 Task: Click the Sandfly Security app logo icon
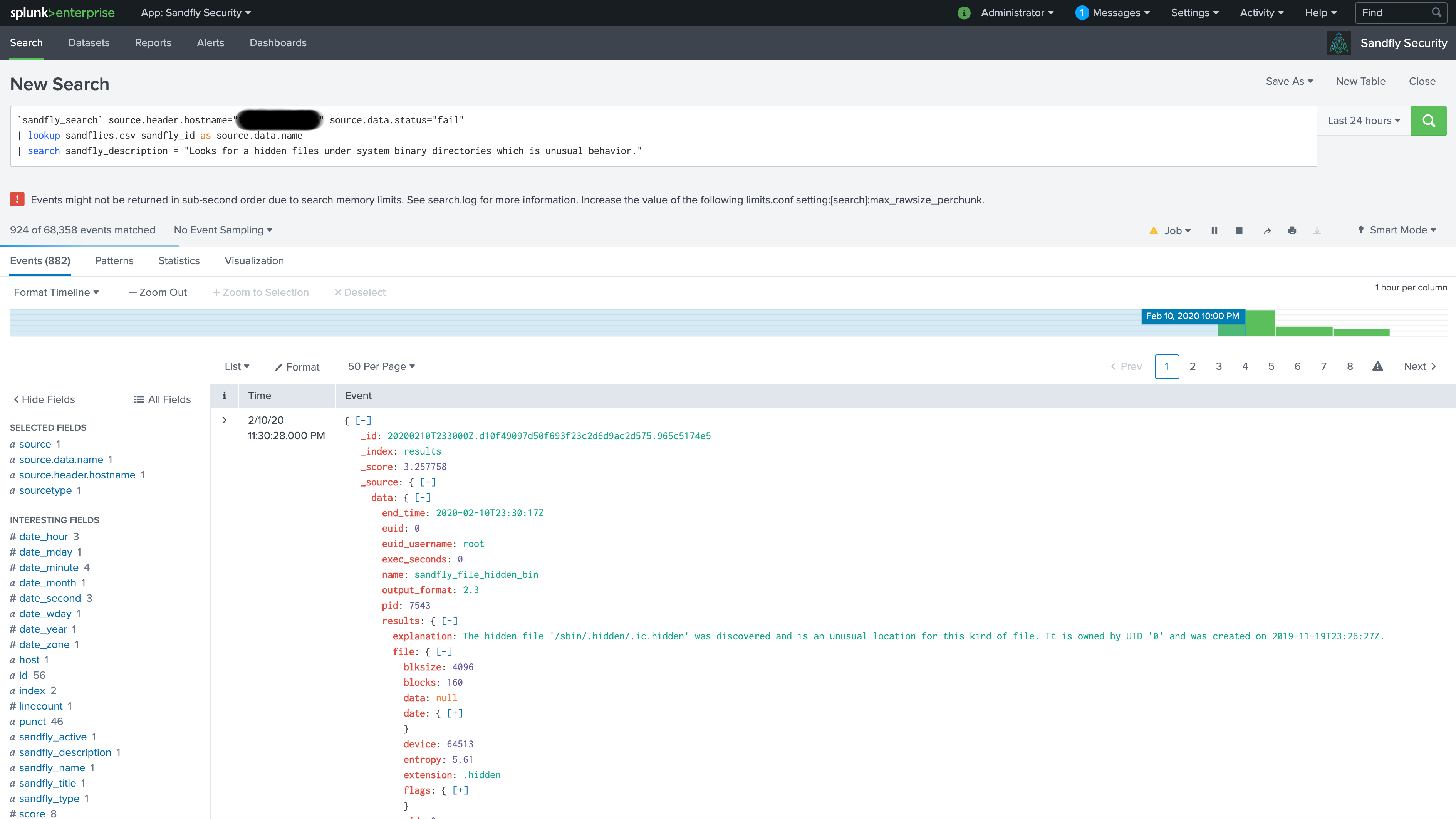1339,43
